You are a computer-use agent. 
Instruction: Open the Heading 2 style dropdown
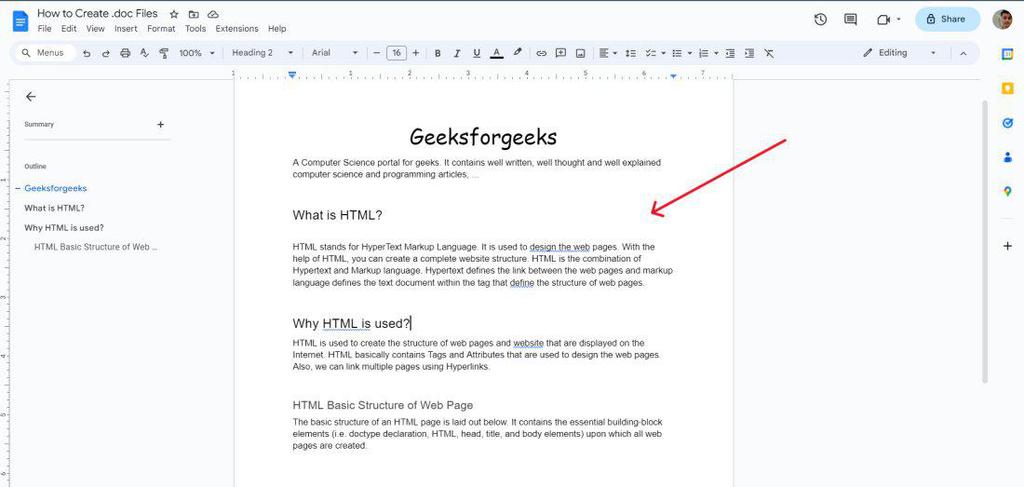263,54
